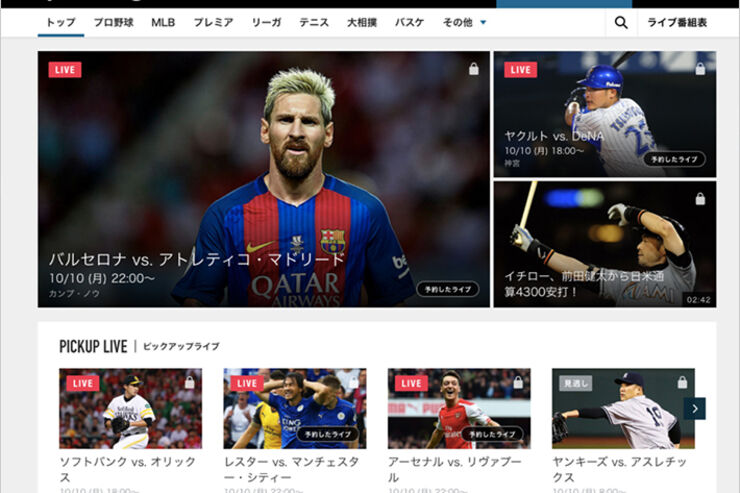Open レスター vs. マンチェスター・シティー title link

(x=292, y=469)
